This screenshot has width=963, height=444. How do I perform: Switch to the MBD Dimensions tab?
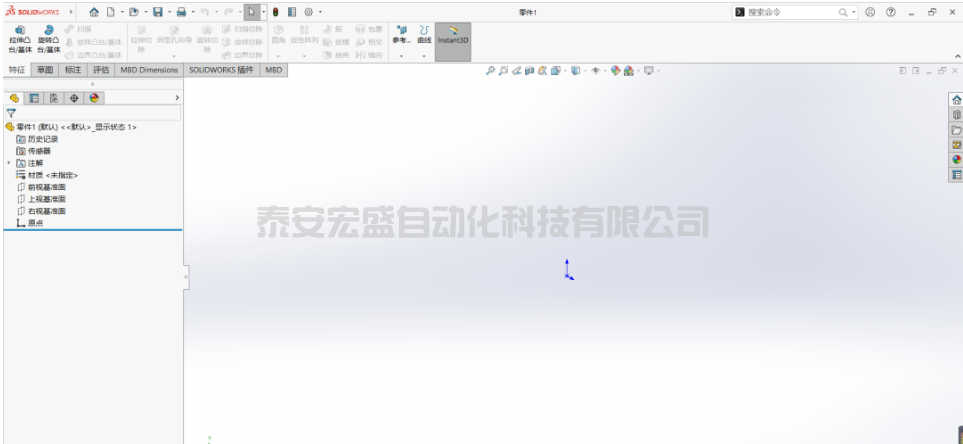tap(149, 70)
